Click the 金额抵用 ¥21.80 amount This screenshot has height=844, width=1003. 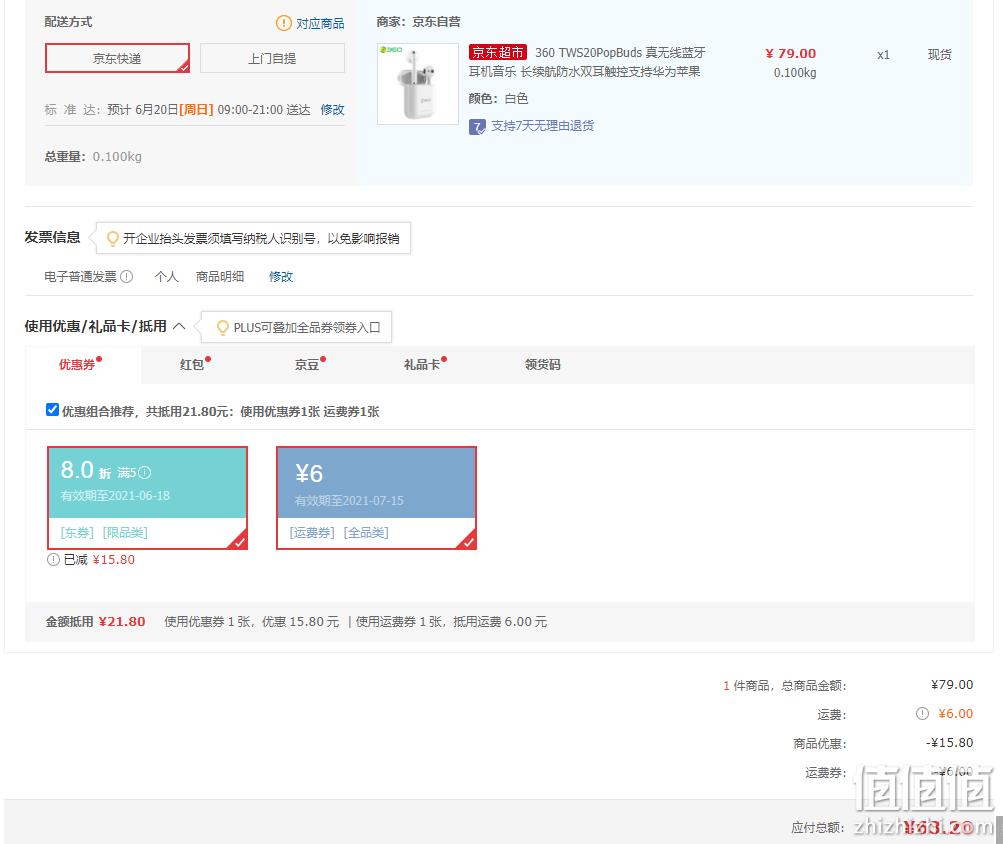point(122,621)
